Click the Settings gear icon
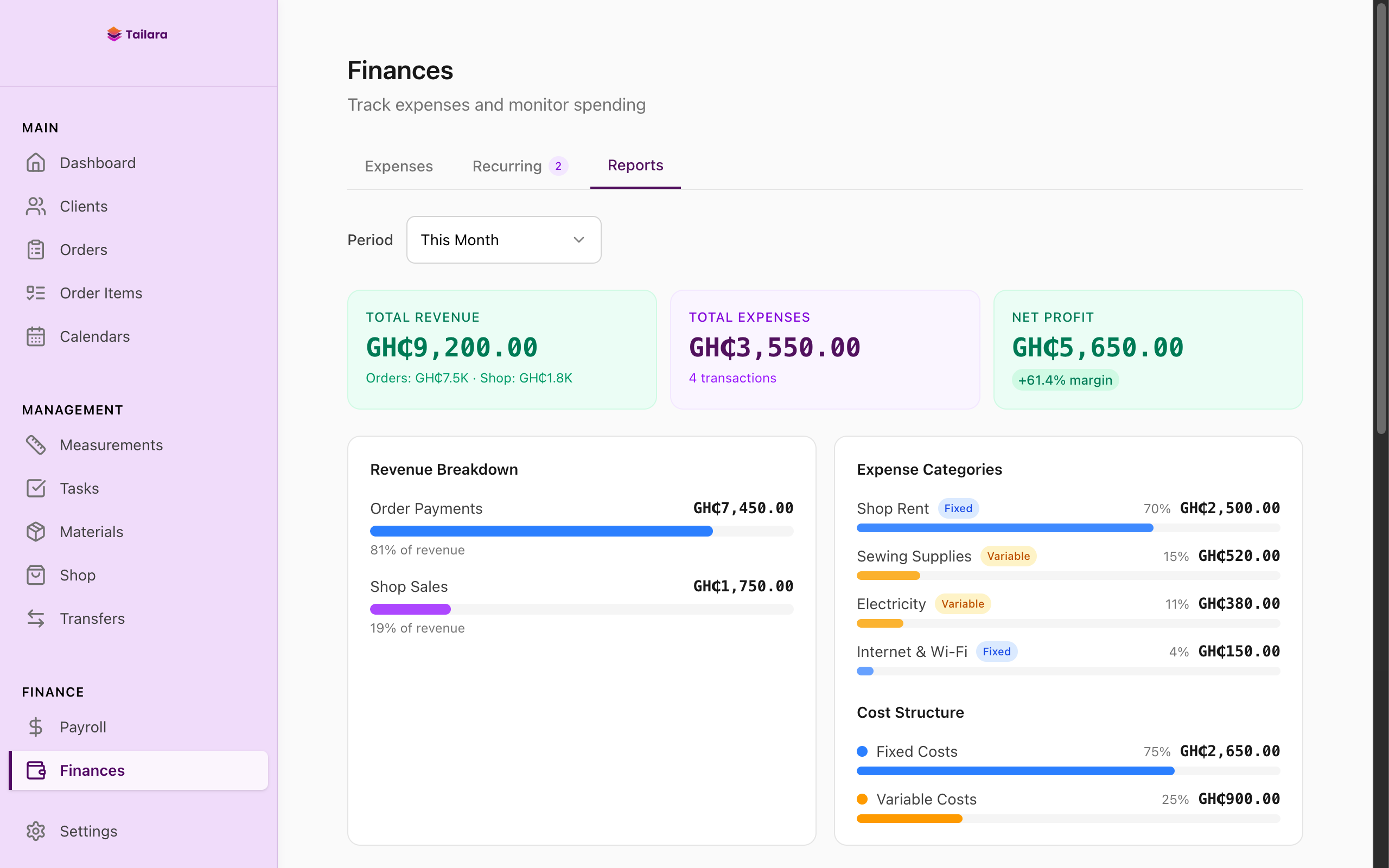This screenshot has height=868, width=1389. [x=36, y=831]
